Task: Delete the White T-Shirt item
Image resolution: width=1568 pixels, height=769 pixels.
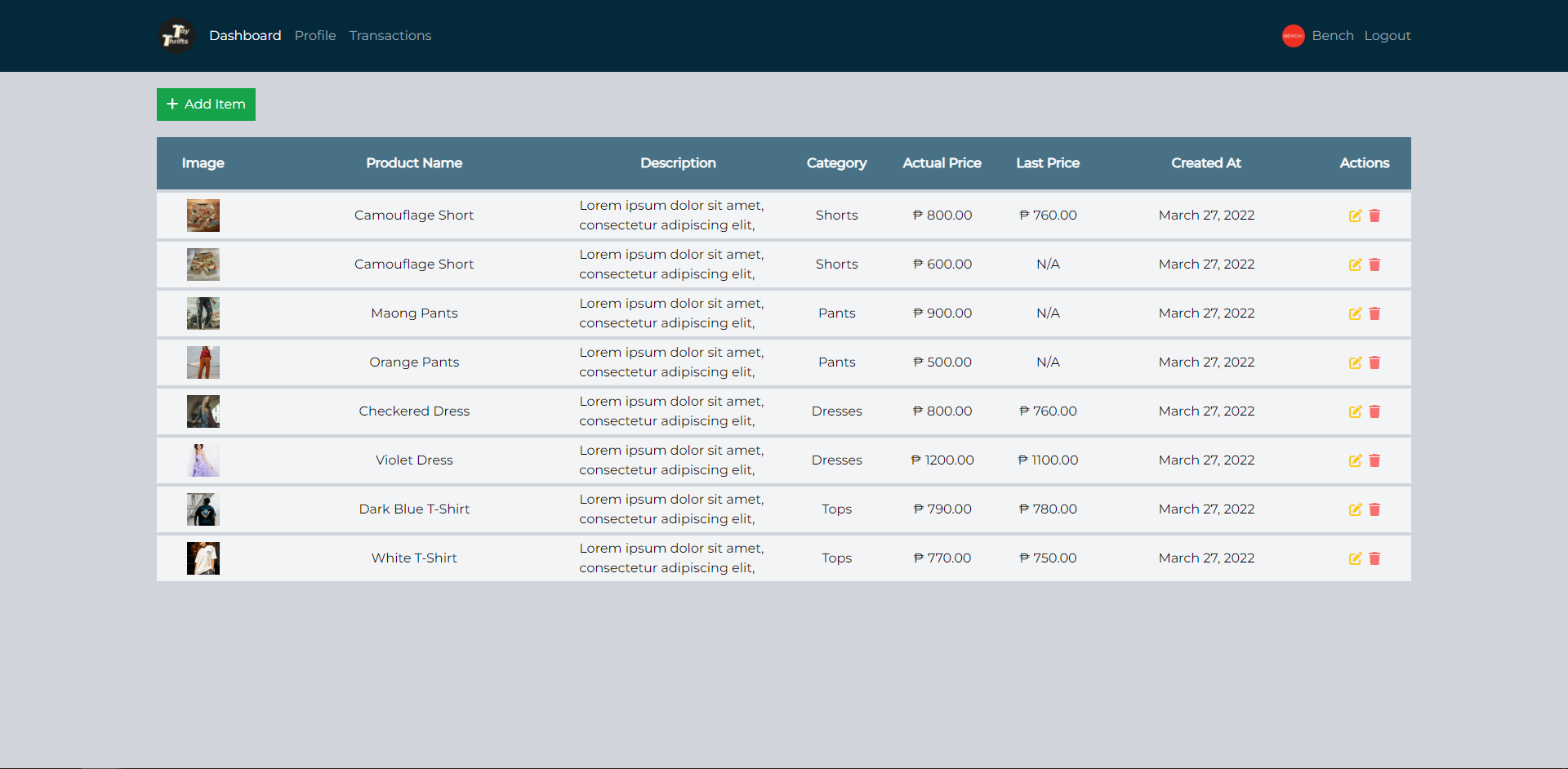Action: 1374,558
